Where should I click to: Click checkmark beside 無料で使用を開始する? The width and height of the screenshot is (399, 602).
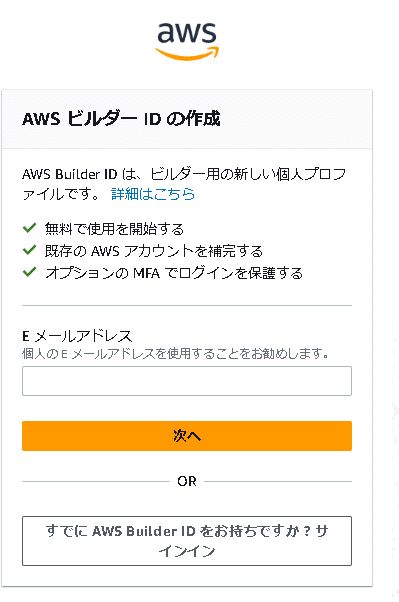(x=29, y=228)
